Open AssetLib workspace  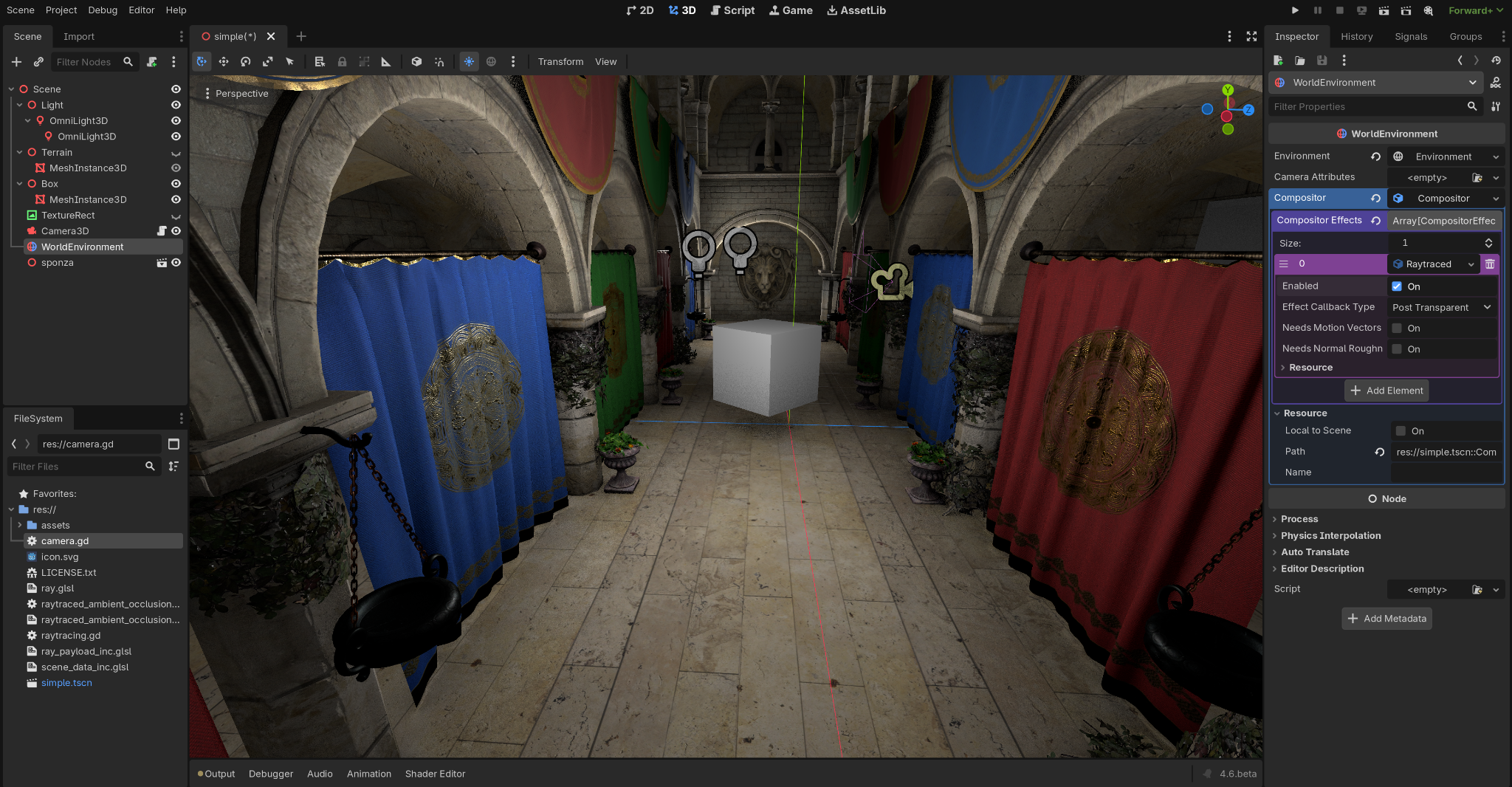click(x=856, y=10)
